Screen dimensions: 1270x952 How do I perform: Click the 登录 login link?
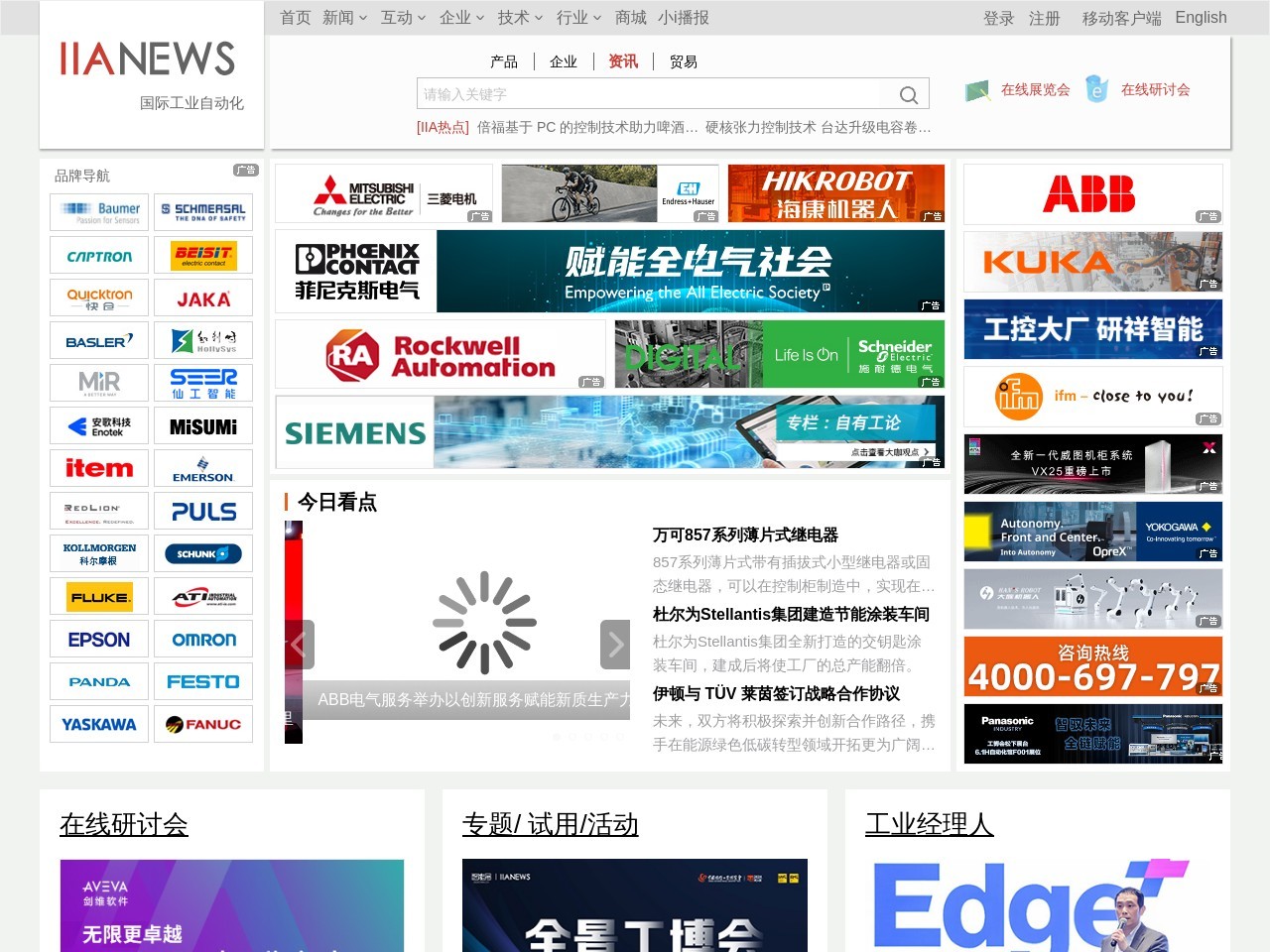click(998, 18)
